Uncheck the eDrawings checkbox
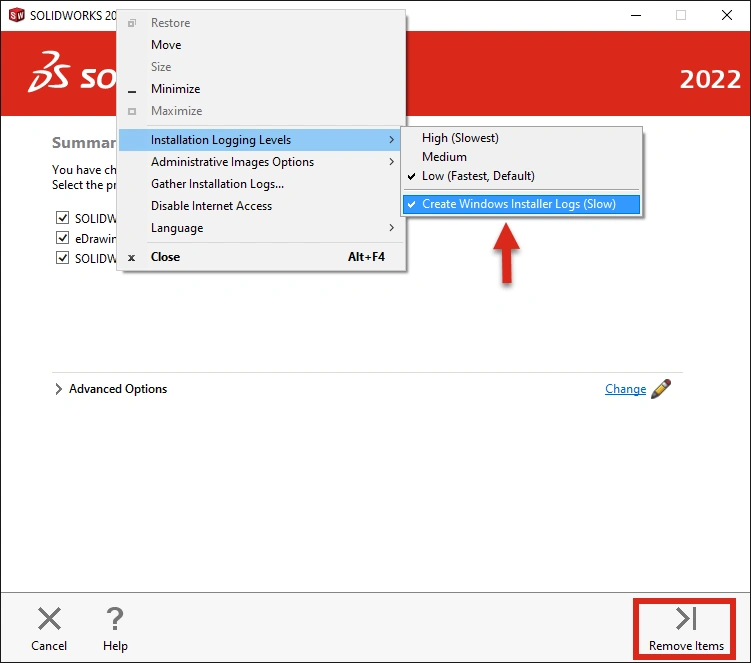 tap(62, 238)
